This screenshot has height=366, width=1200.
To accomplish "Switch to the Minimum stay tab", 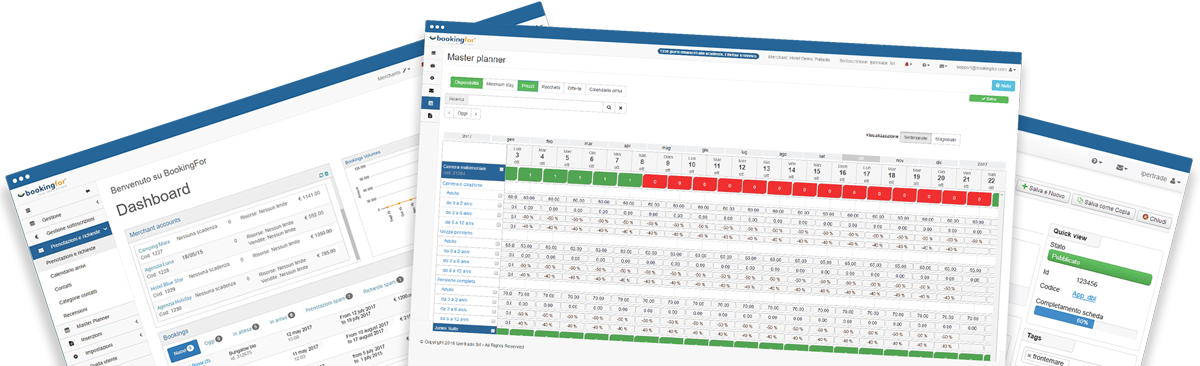I will coord(500,85).
